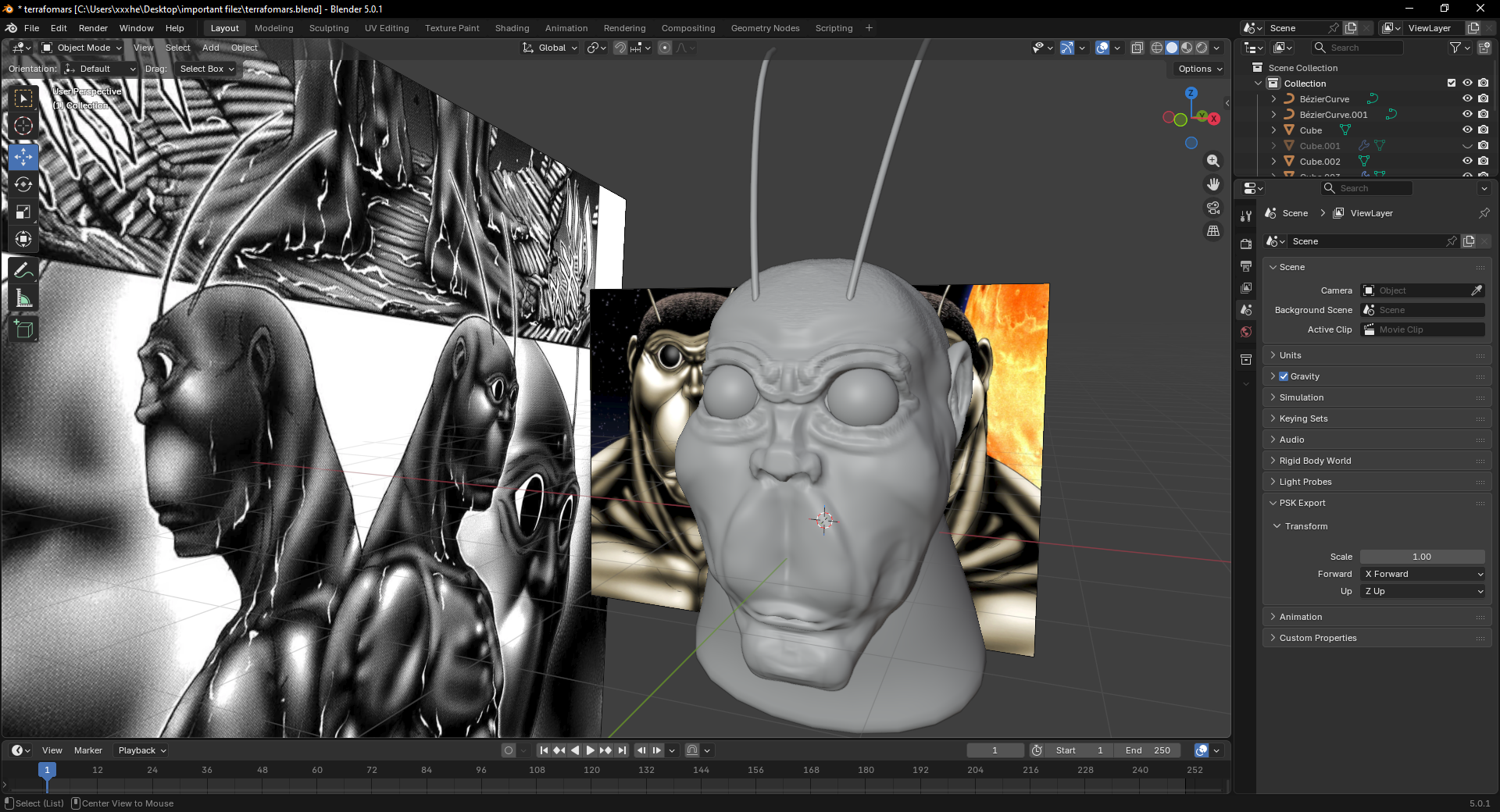Open the Render menu
The image size is (1500, 812).
pos(93,28)
